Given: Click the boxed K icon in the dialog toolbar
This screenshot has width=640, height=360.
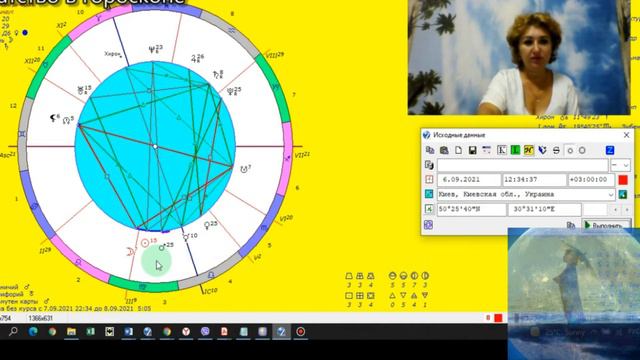Looking at the screenshot, I should pyautogui.click(x=502, y=150).
